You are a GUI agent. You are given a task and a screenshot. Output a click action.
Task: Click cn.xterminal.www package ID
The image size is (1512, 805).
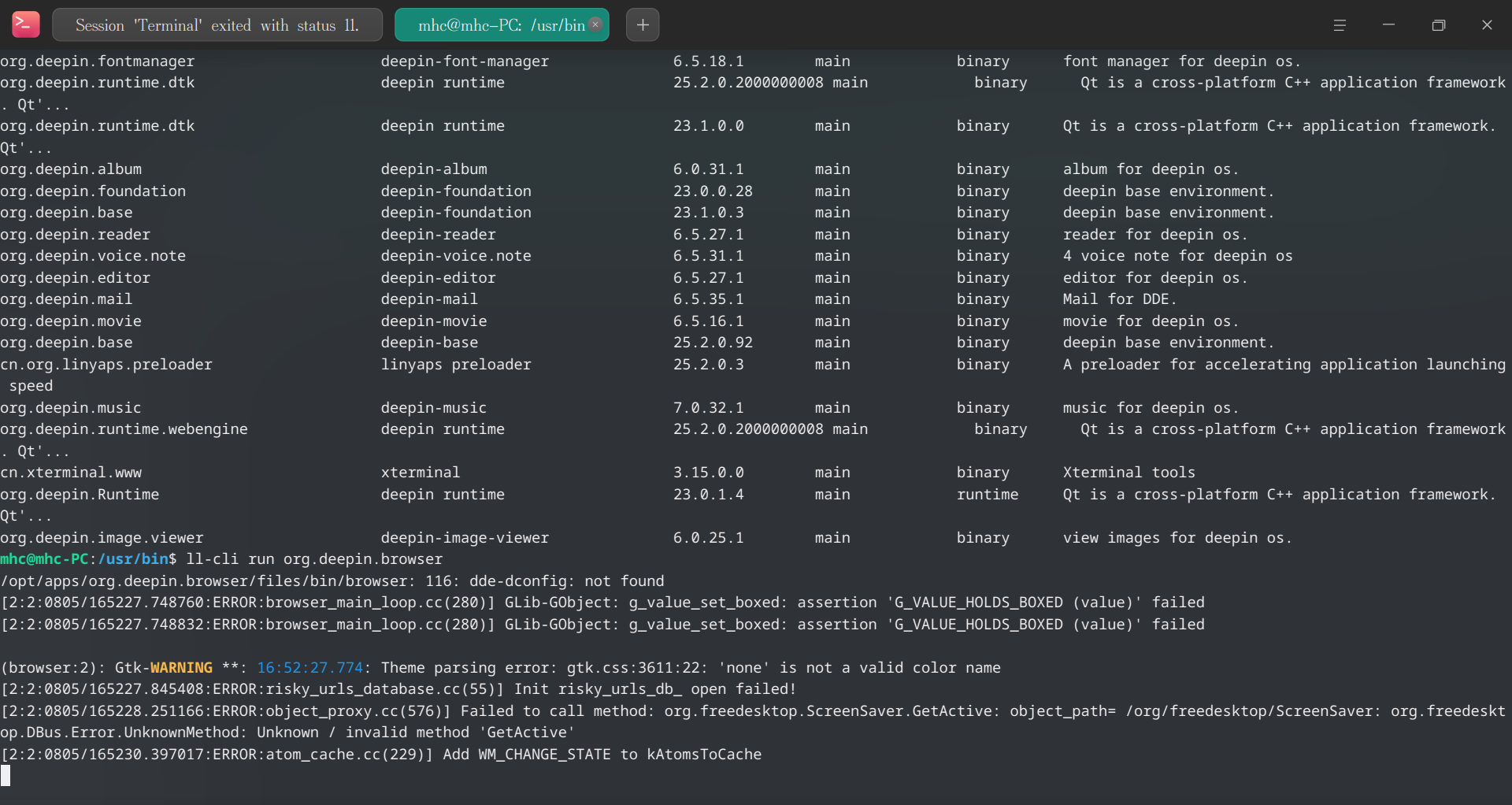point(71,473)
